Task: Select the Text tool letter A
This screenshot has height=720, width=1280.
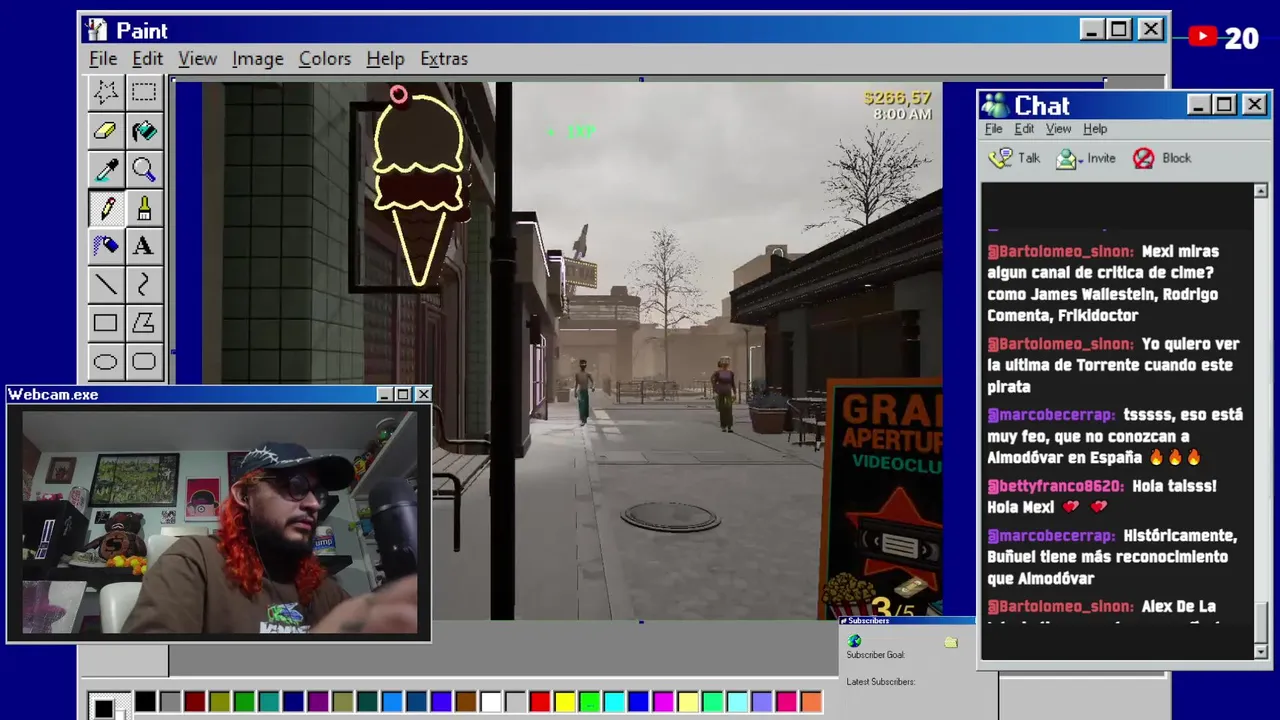Action: pos(143,246)
